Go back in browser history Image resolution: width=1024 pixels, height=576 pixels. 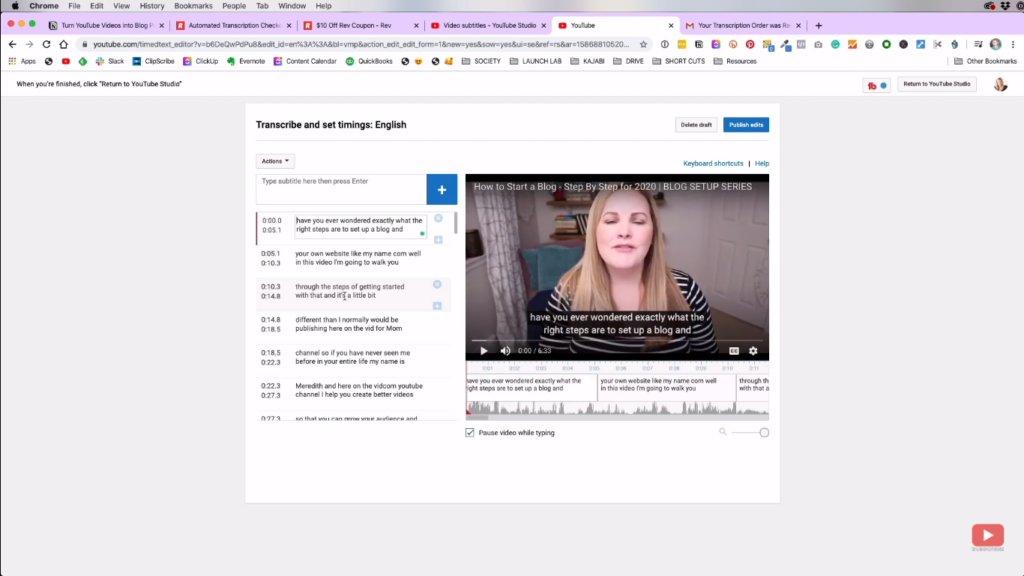tap(12, 44)
